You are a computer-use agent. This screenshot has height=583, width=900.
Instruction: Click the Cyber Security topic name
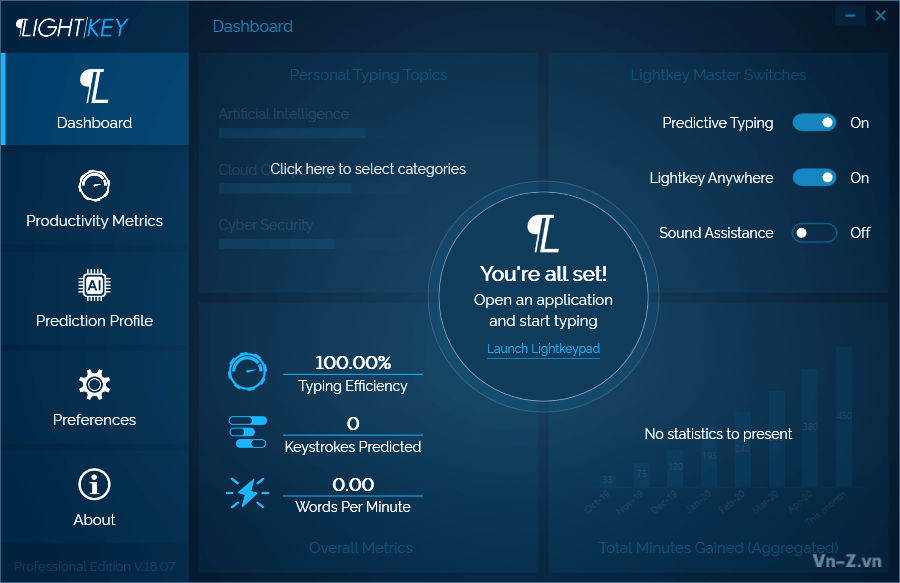266,225
